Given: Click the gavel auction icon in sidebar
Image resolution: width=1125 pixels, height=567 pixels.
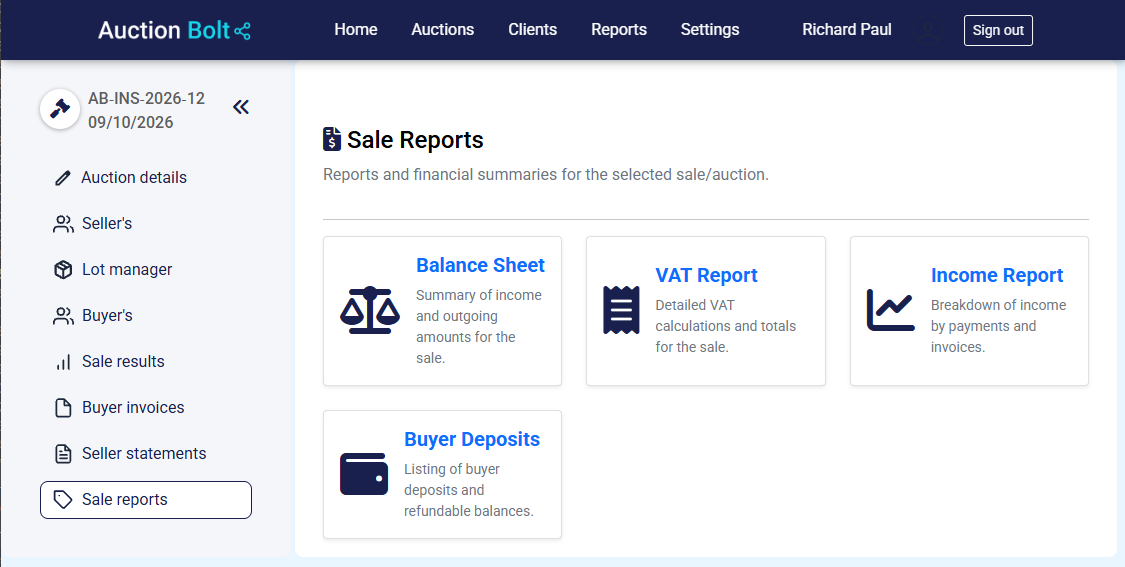Looking at the screenshot, I should pyautogui.click(x=60, y=109).
